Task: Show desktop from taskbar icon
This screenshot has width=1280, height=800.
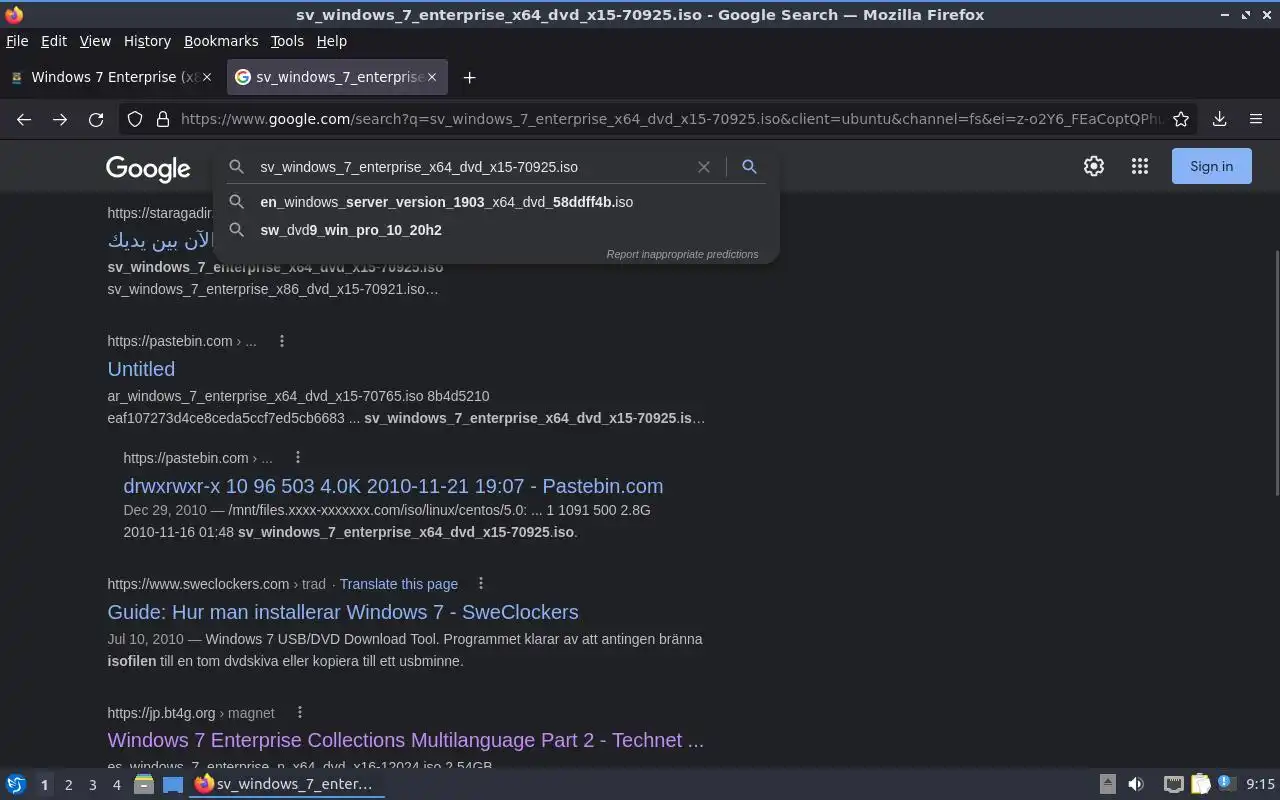Action: pyautogui.click(x=173, y=784)
